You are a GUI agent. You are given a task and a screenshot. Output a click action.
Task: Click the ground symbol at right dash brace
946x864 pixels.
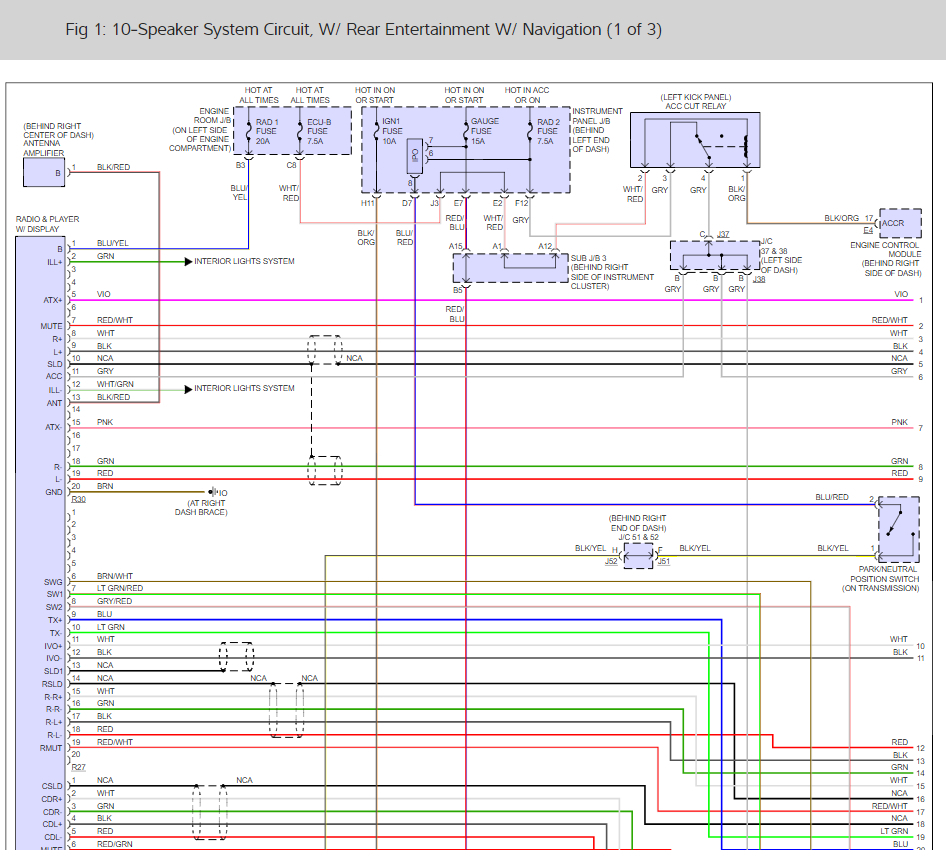(x=214, y=492)
